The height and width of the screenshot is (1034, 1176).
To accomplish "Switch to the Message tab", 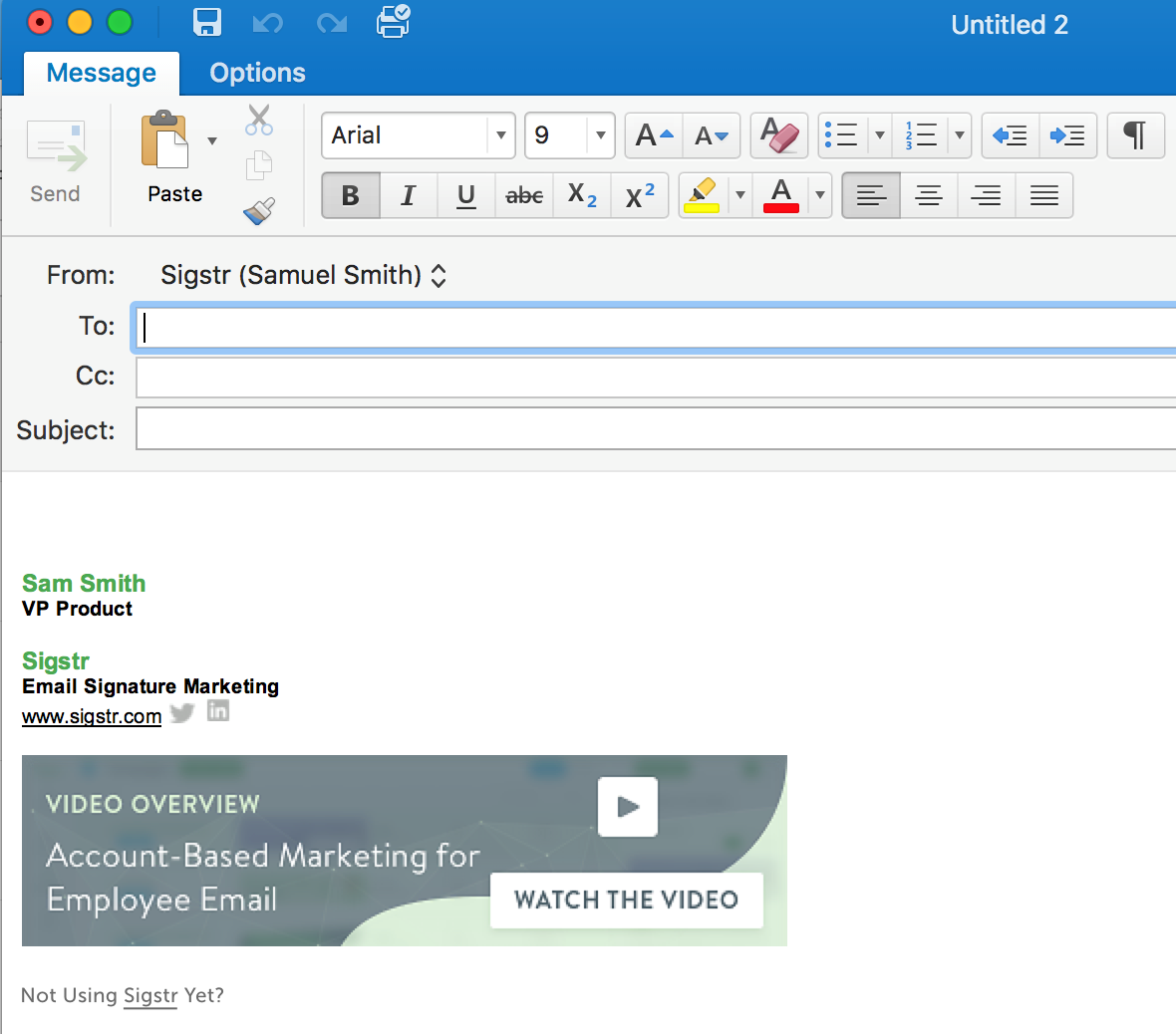I will tap(102, 73).
